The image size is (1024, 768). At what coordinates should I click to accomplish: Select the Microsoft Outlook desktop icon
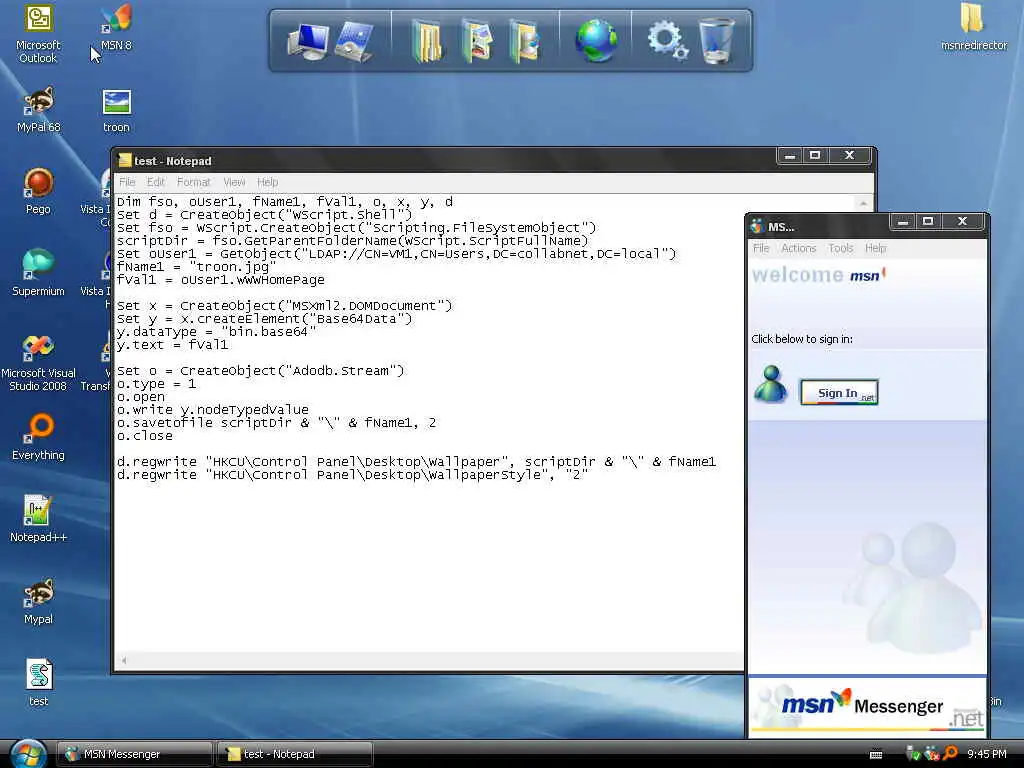tap(38, 34)
